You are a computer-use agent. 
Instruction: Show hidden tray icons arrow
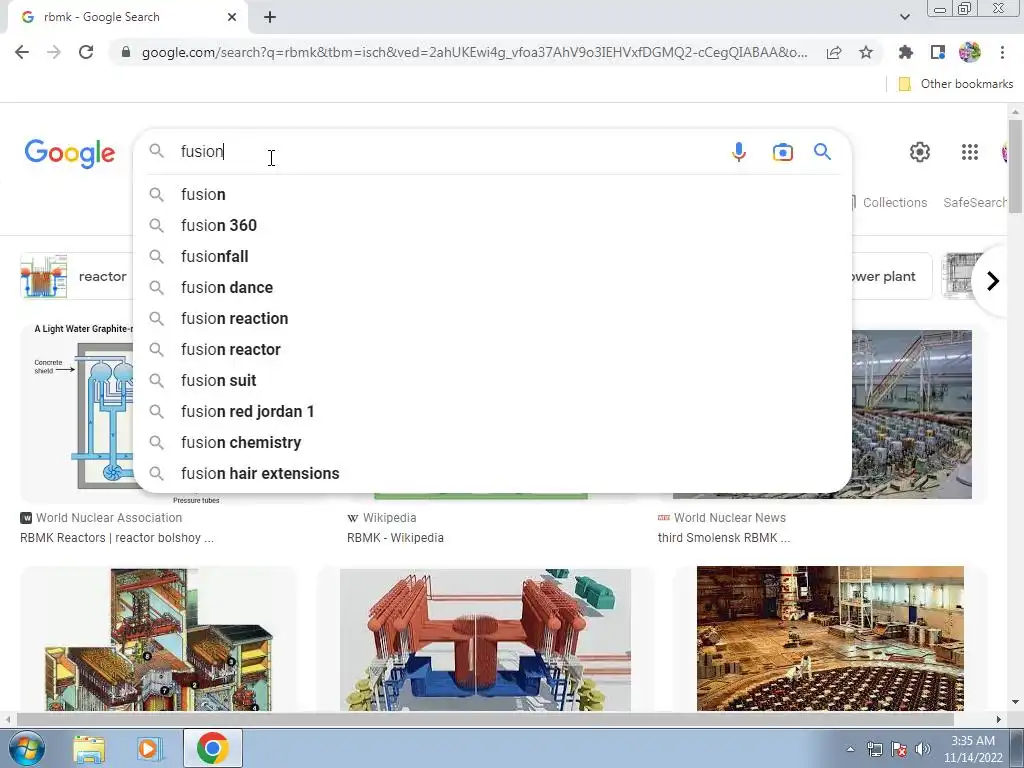[x=850, y=749]
